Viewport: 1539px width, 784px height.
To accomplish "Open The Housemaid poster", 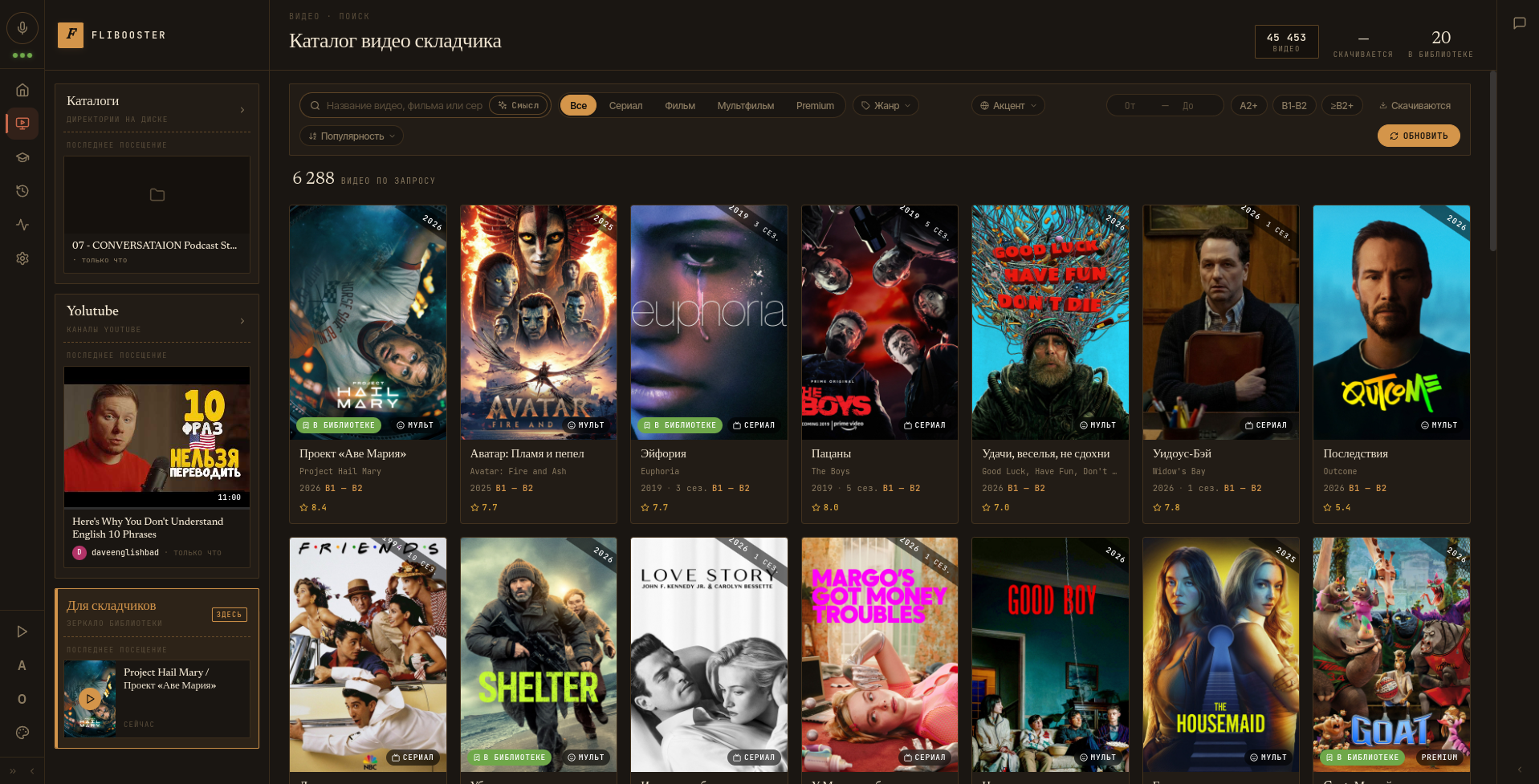I will [x=1221, y=655].
